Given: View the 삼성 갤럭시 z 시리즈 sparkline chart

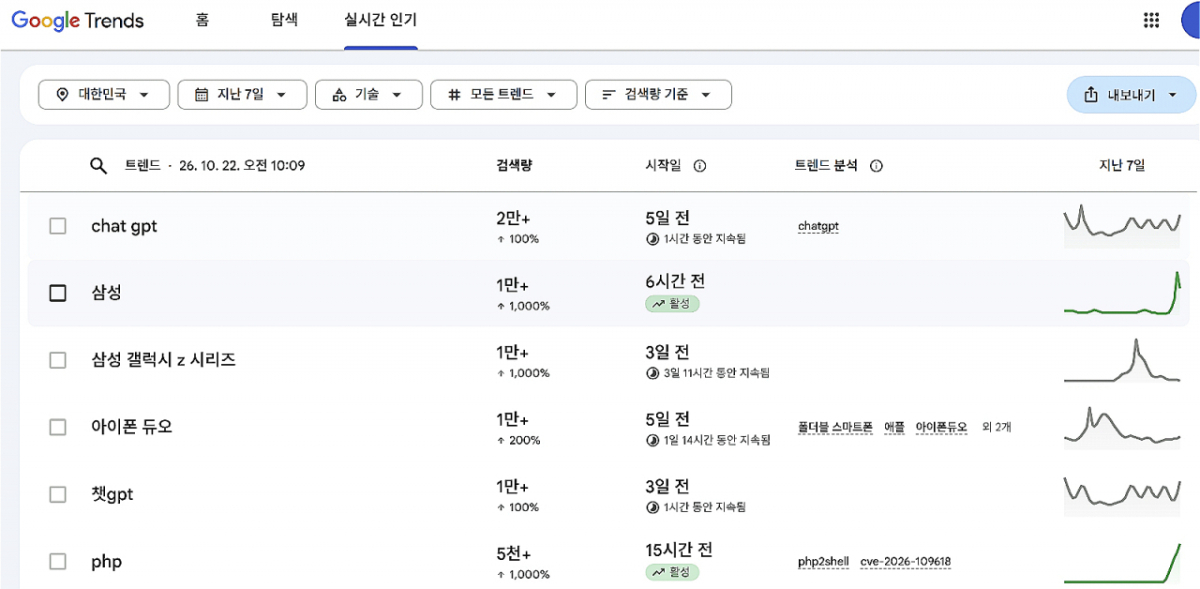Looking at the screenshot, I should coord(1122,360).
